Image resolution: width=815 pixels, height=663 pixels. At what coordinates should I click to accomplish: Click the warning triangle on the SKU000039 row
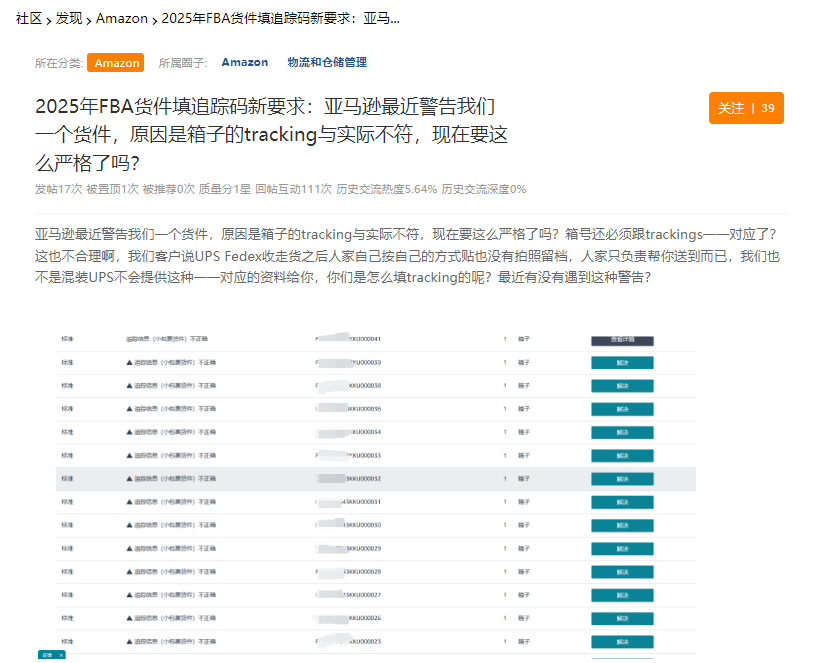click(128, 364)
